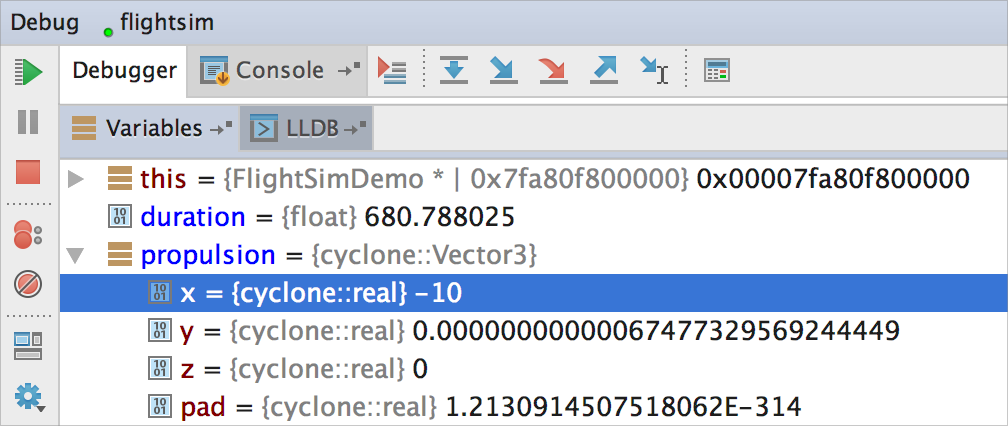Stop the debug session with red square
The width and height of the screenshot is (1008, 426).
tap(28, 172)
